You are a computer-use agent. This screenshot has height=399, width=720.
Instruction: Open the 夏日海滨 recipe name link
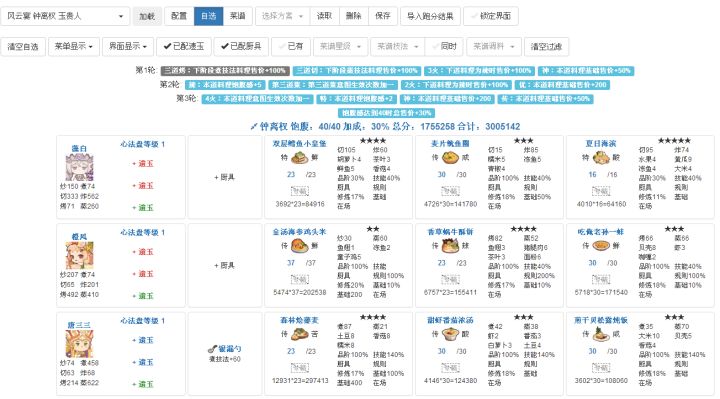pos(601,143)
